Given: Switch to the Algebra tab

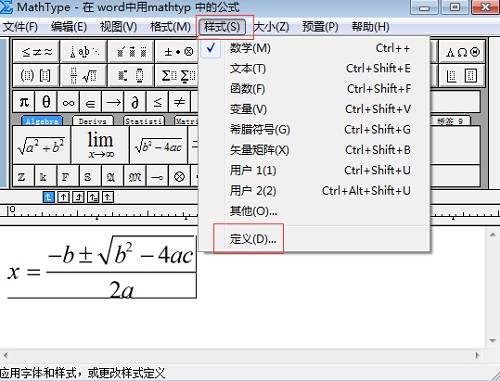Looking at the screenshot, I should (42, 121).
